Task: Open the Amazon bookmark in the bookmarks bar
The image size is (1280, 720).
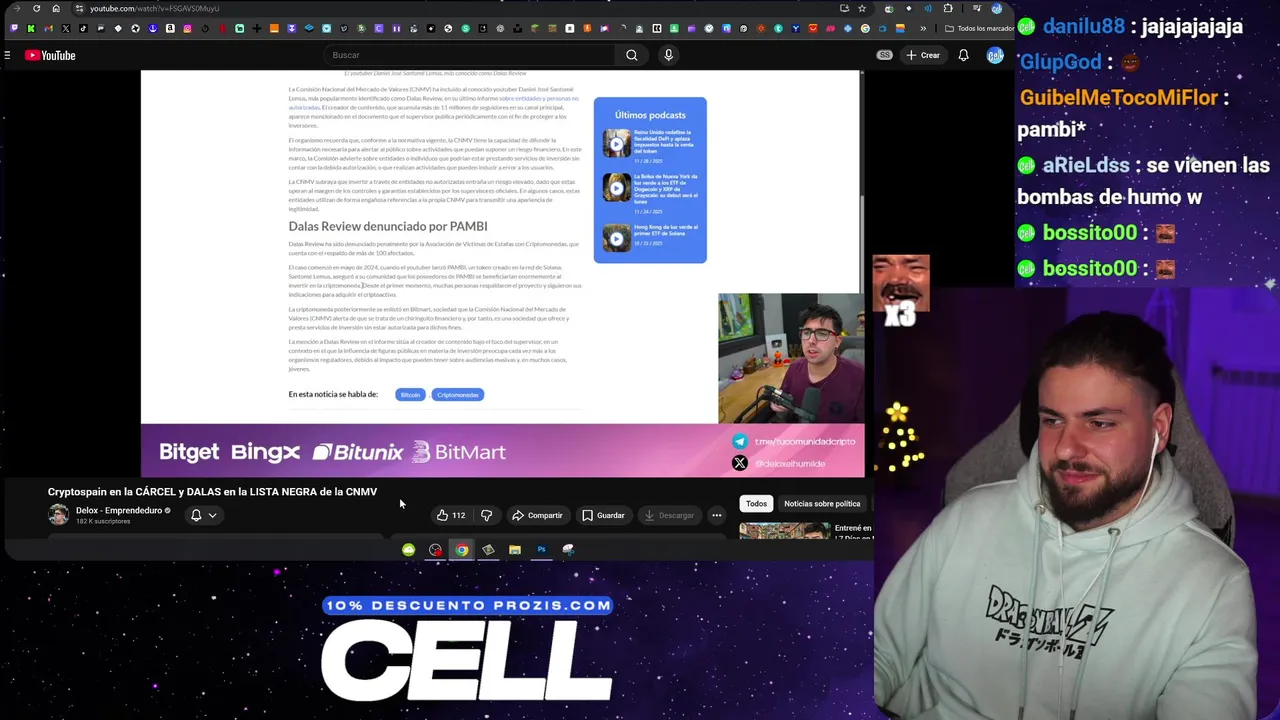Action: (170, 28)
